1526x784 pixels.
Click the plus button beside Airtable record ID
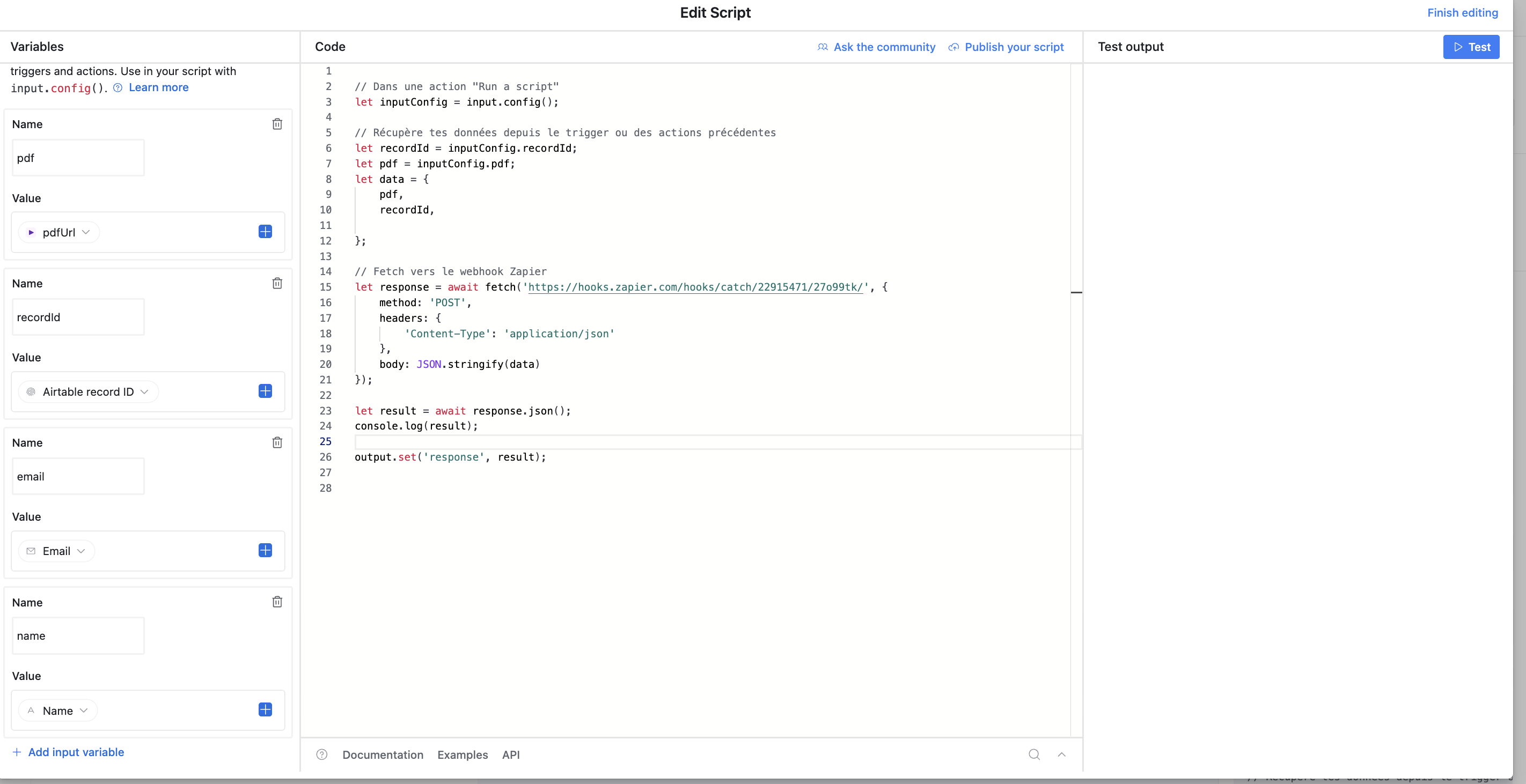coord(265,391)
